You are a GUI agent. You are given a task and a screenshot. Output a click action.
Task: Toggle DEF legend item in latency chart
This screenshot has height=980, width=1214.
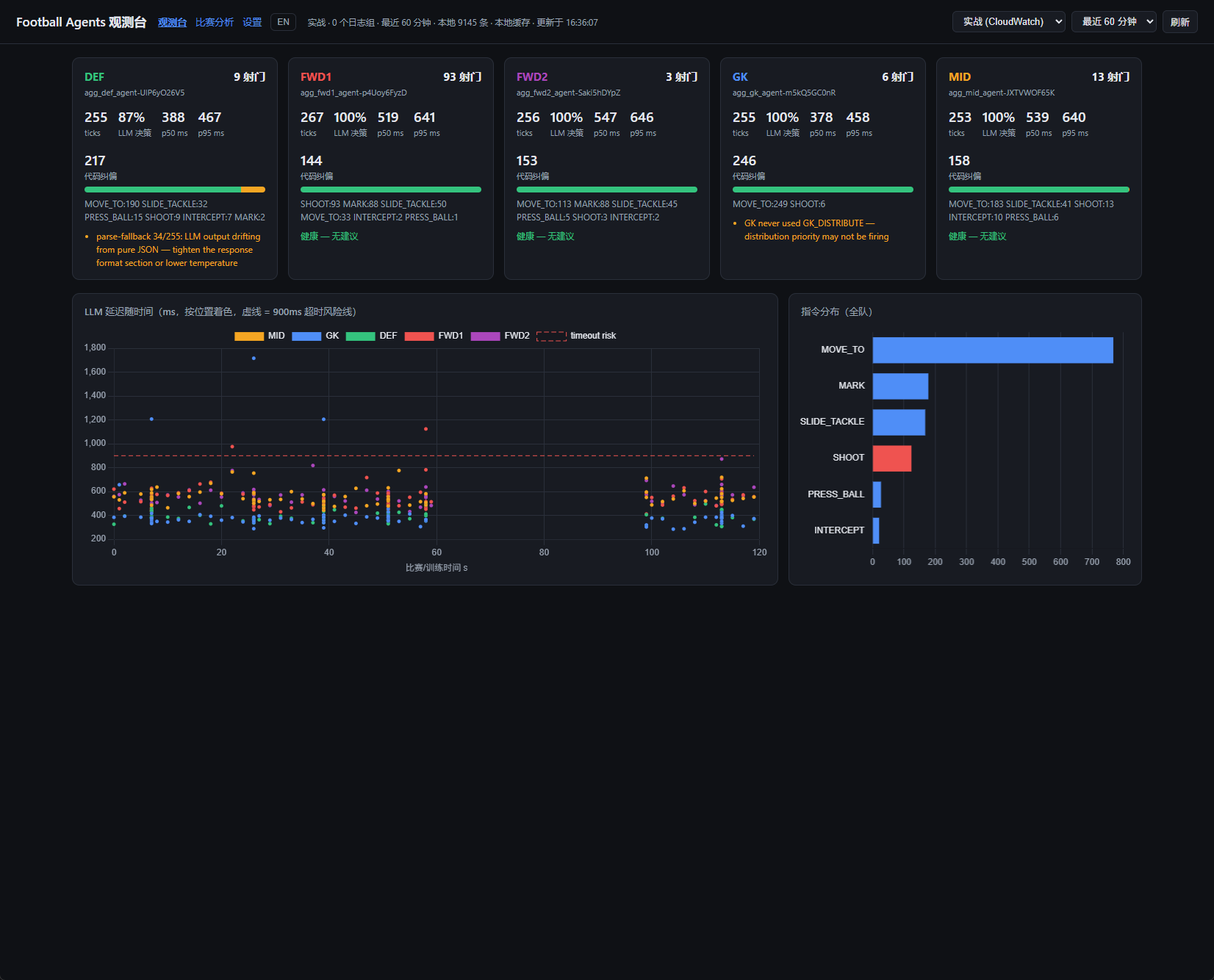(371, 336)
